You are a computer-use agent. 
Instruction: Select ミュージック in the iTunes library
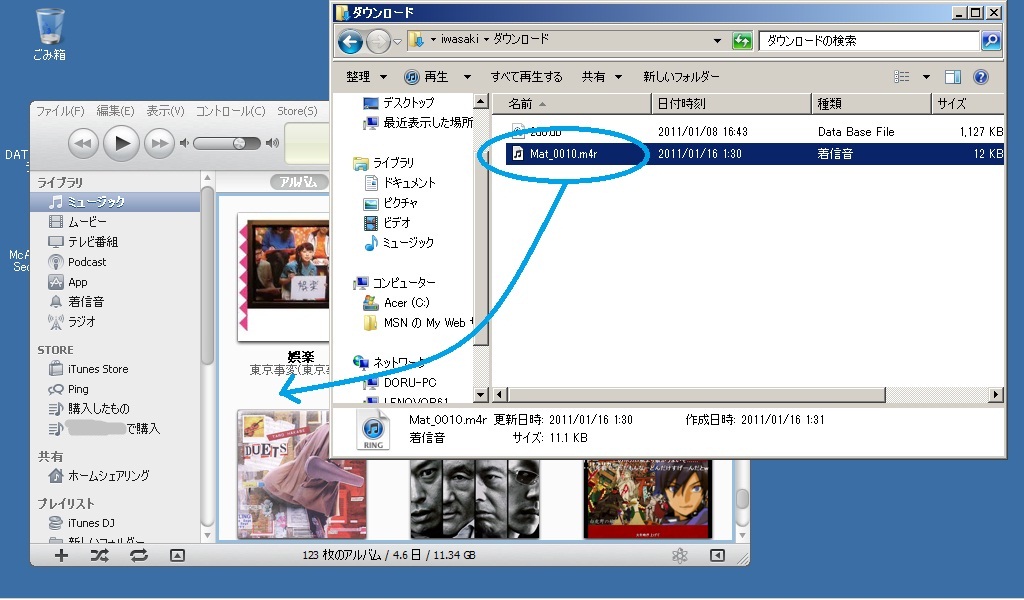(115, 202)
